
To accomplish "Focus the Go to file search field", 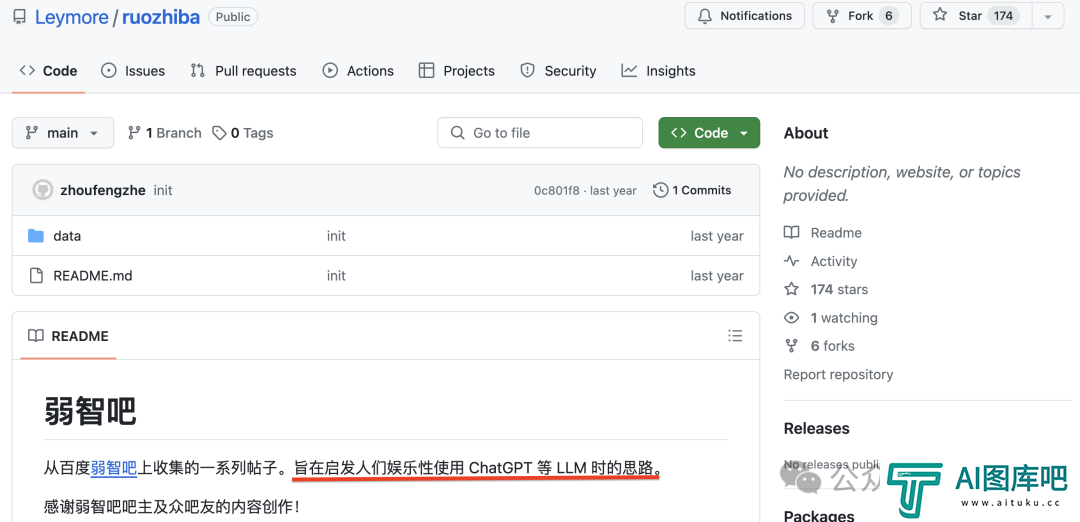I will [540, 133].
